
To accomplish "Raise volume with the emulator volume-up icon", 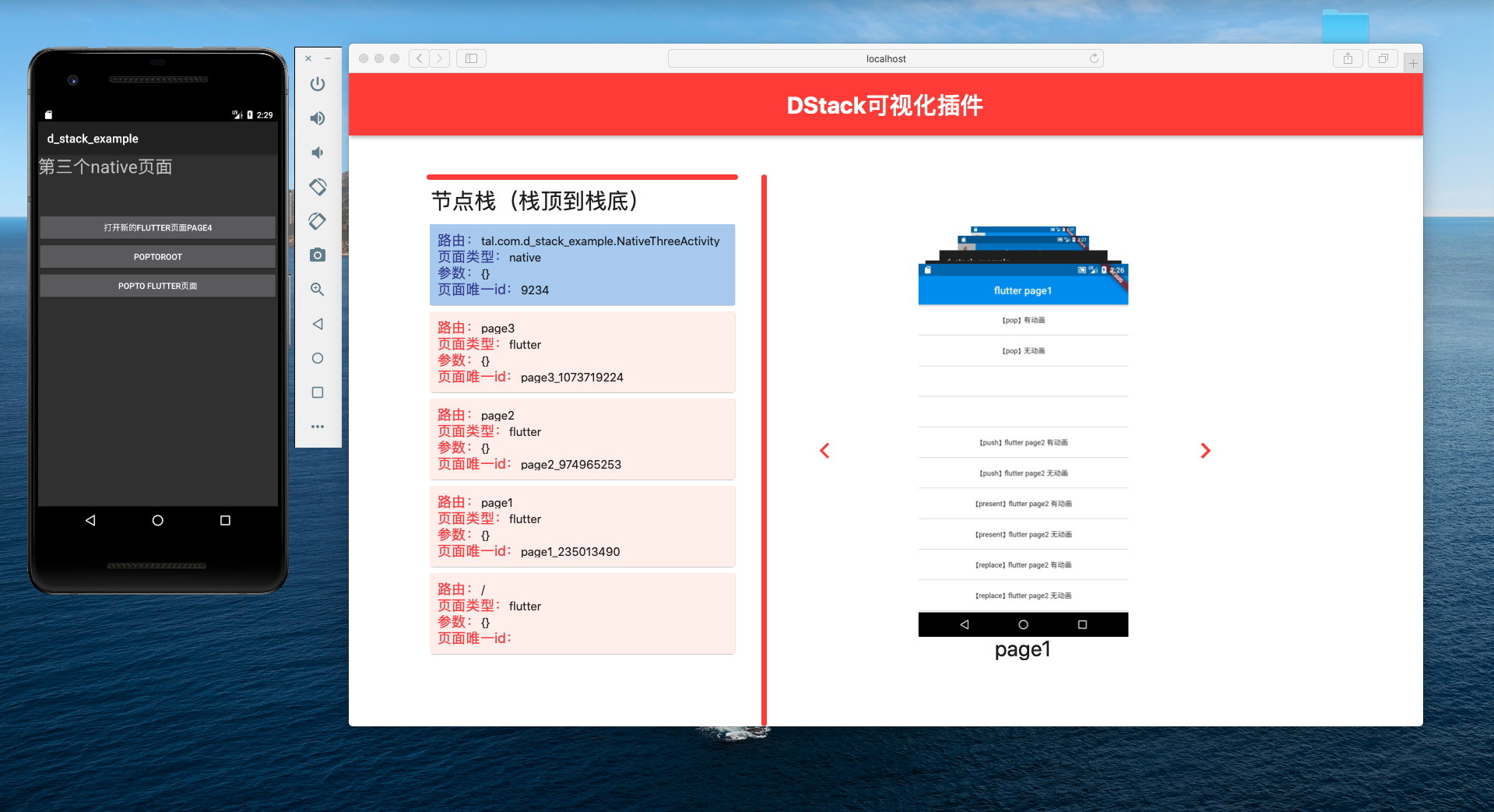I will pos(318,118).
